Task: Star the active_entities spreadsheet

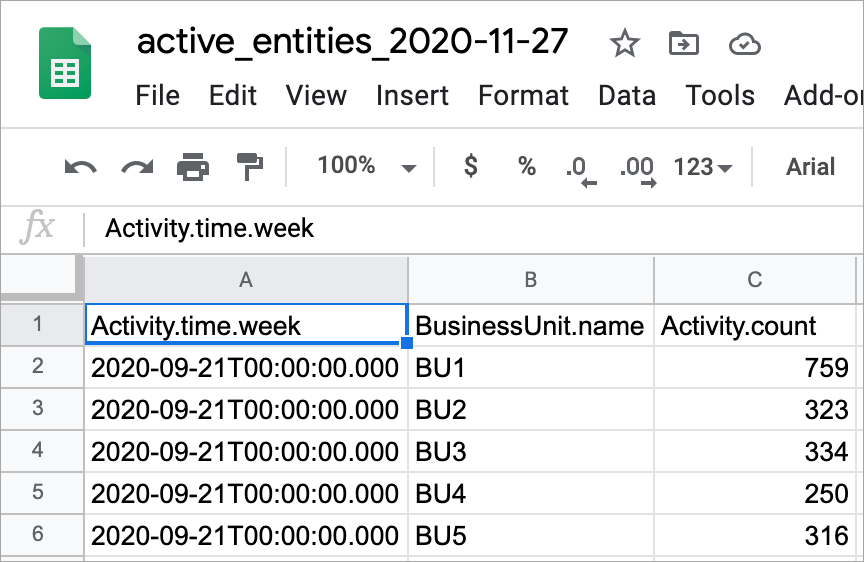Action: pos(625,43)
